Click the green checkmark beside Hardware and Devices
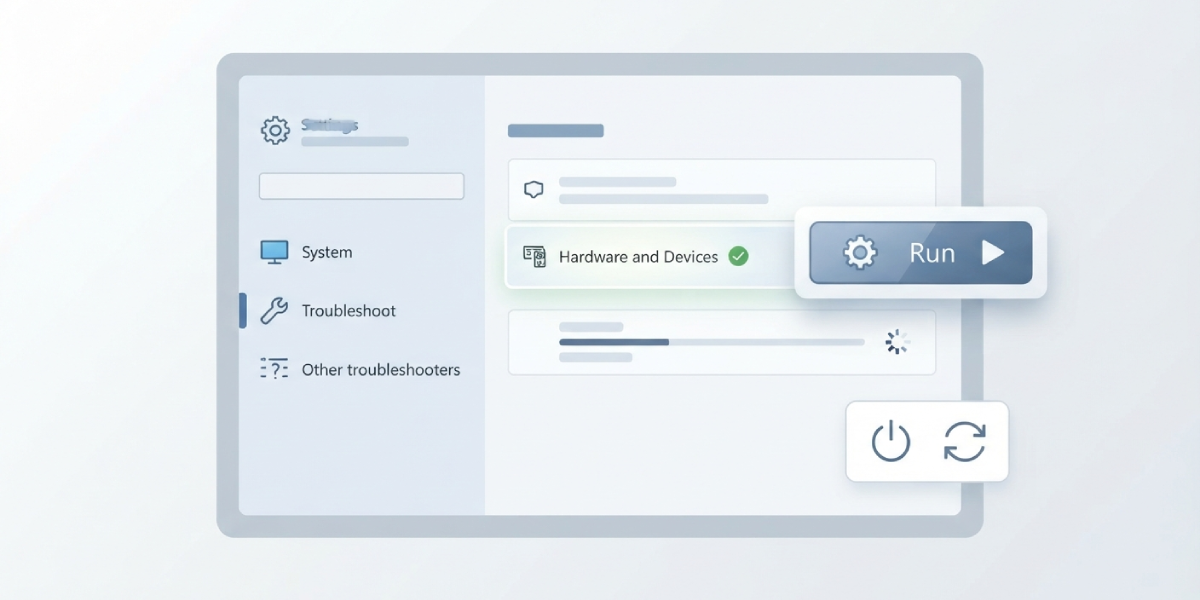 click(738, 256)
